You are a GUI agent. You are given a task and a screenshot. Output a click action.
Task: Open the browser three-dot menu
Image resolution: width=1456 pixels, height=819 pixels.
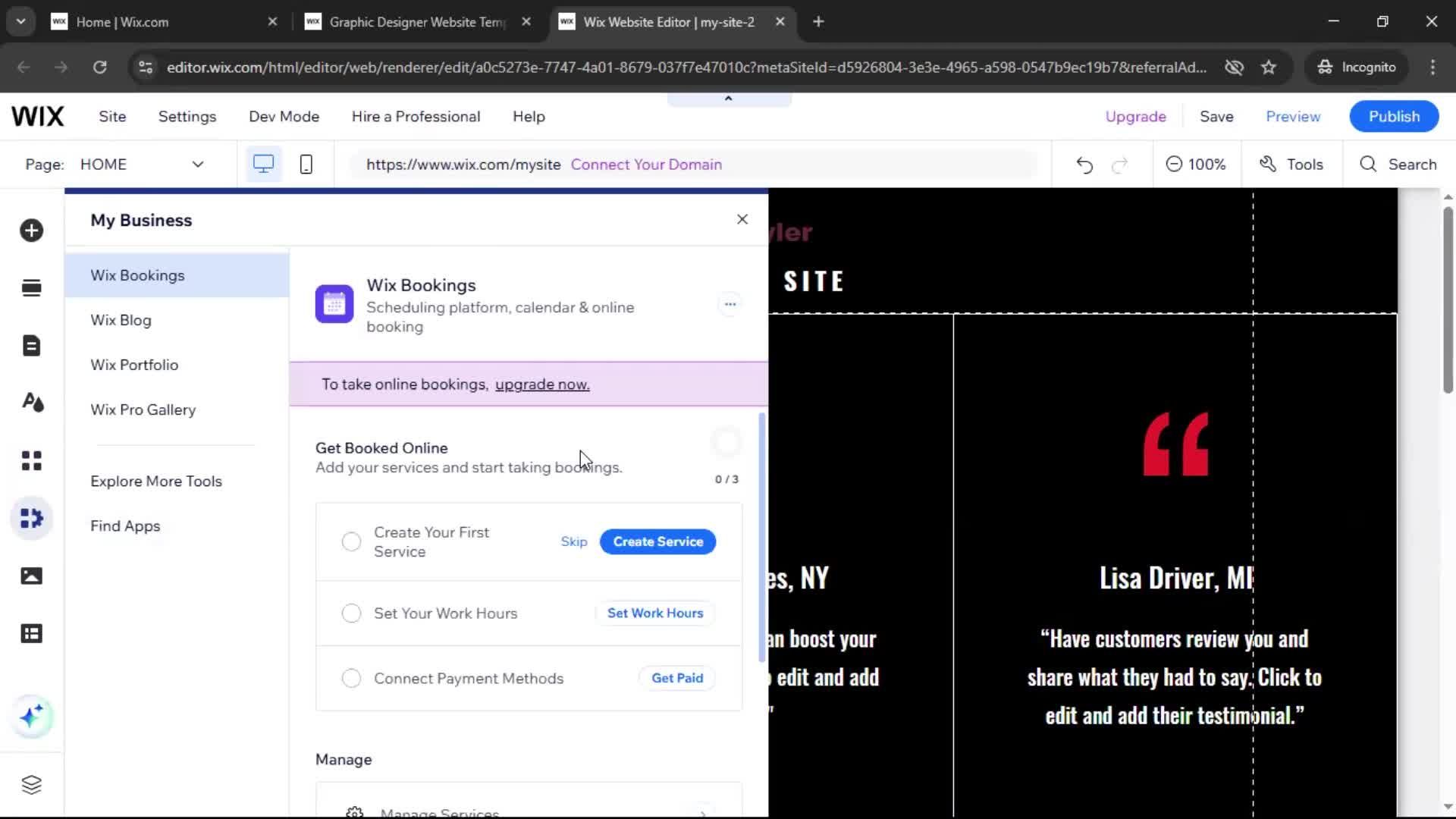point(1432,67)
